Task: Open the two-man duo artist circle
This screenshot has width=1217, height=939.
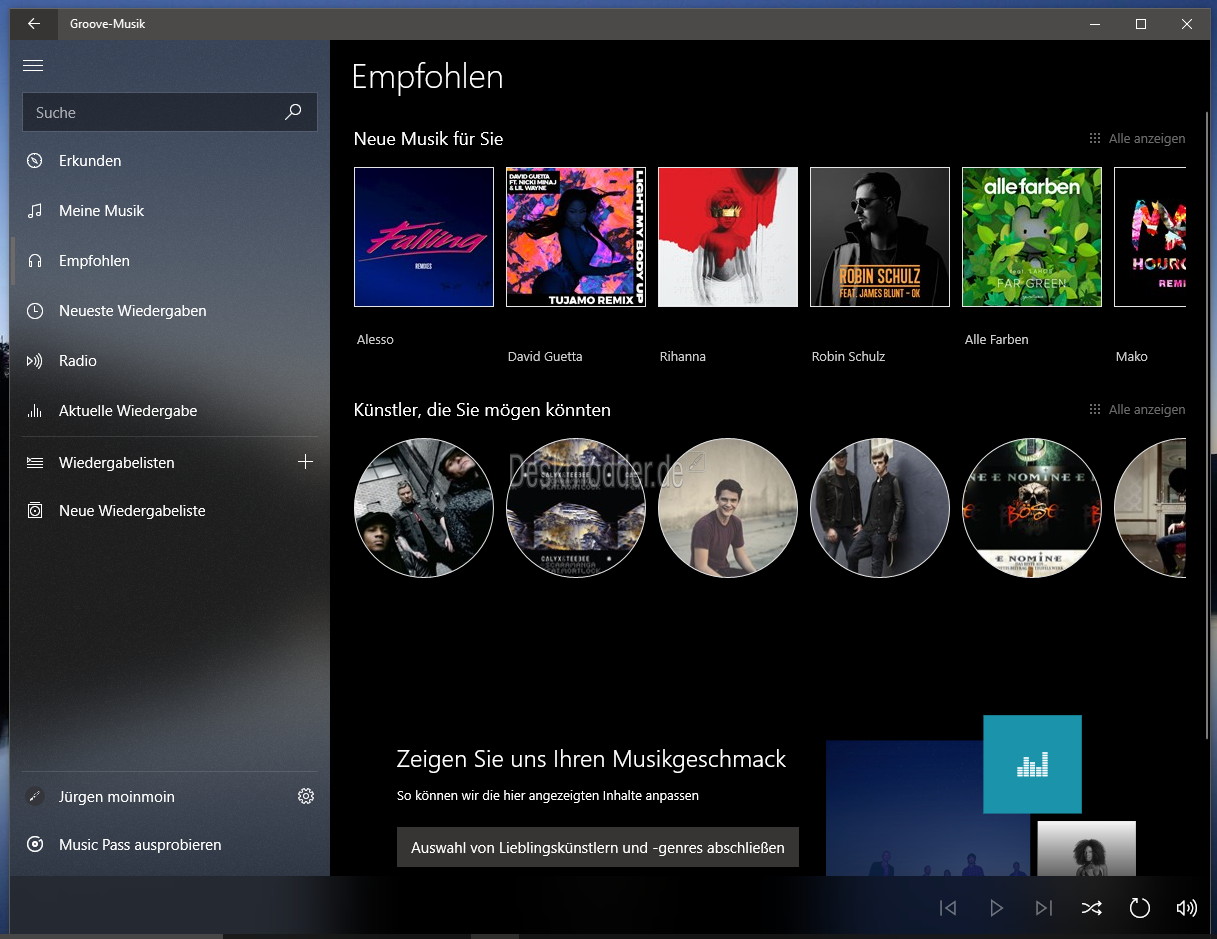Action: [880, 508]
